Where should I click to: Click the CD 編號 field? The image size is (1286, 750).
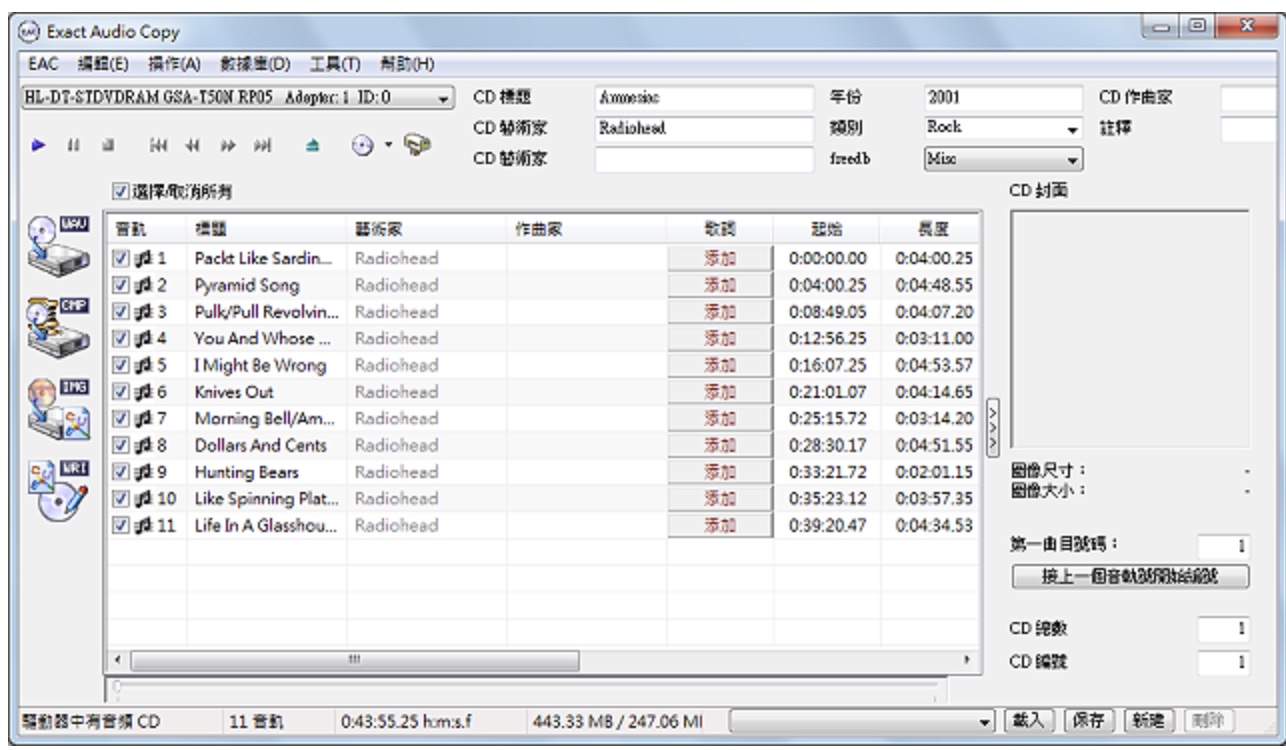(1223, 661)
